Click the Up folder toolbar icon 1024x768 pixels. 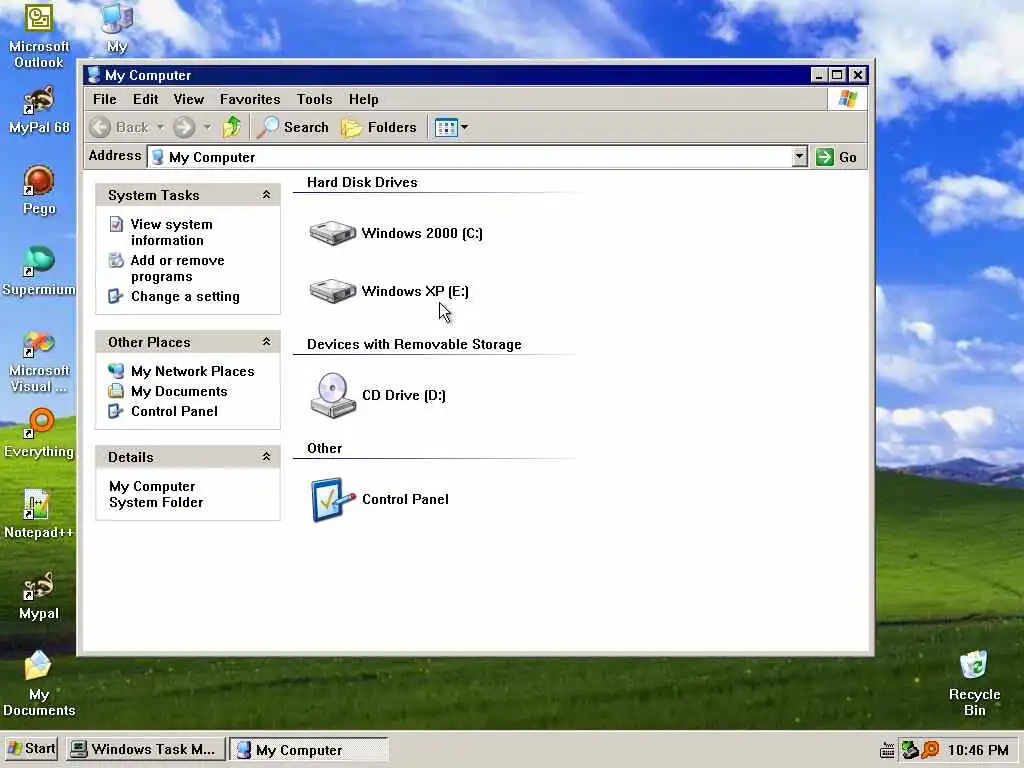231,127
